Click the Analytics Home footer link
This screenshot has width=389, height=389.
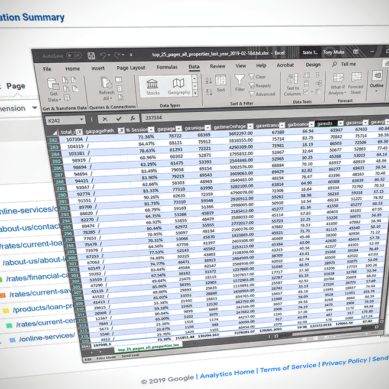coord(227,374)
